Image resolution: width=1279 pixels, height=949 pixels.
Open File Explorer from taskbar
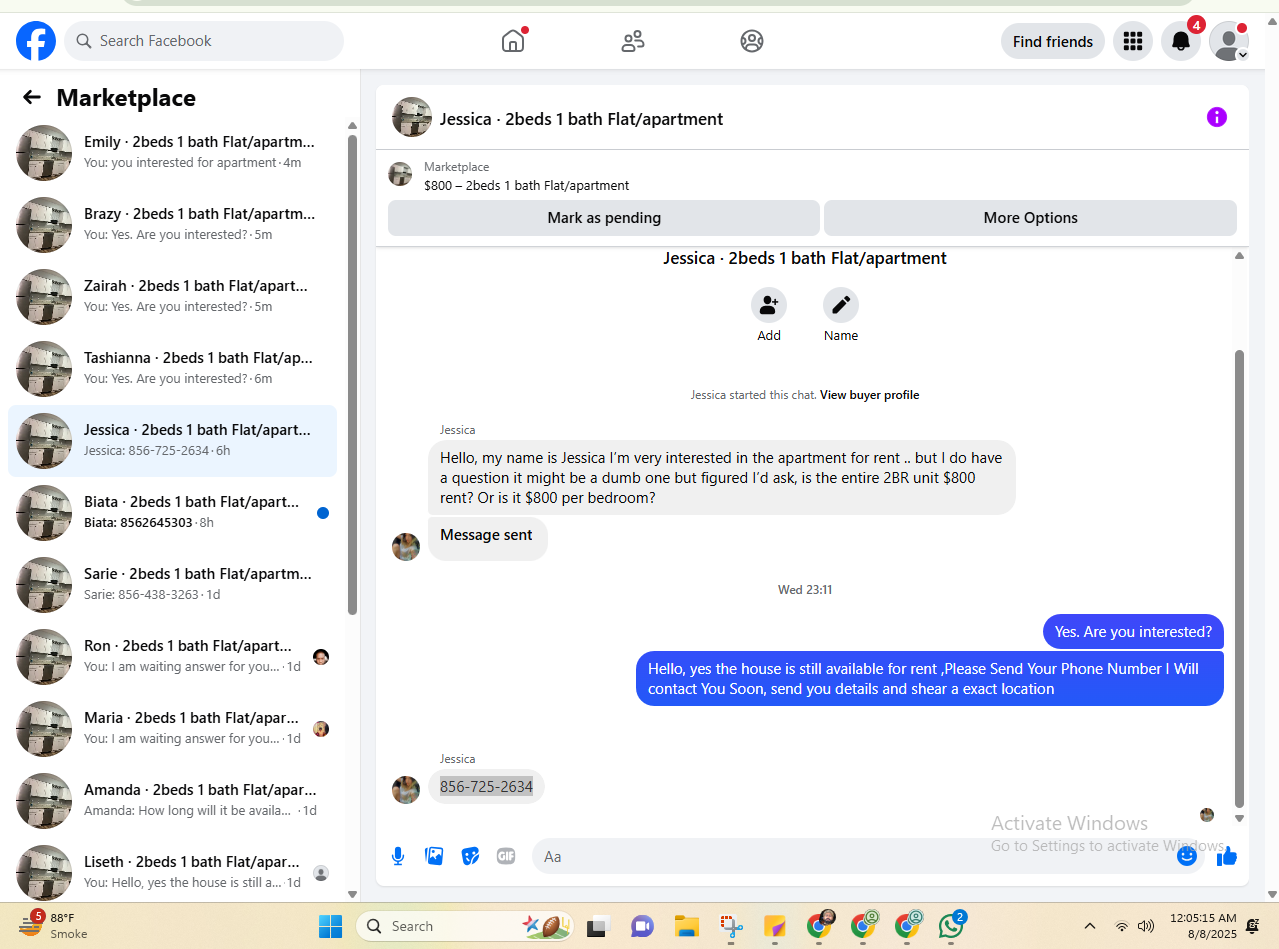point(686,926)
